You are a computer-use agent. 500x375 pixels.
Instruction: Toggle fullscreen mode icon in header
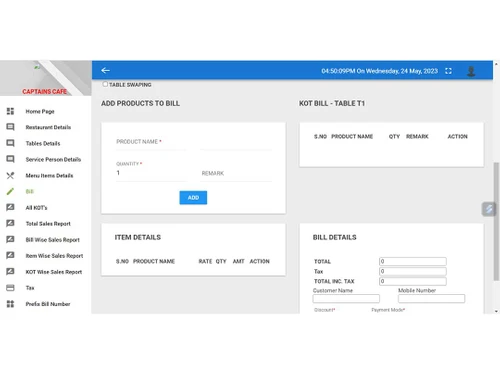pyautogui.click(x=448, y=71)
